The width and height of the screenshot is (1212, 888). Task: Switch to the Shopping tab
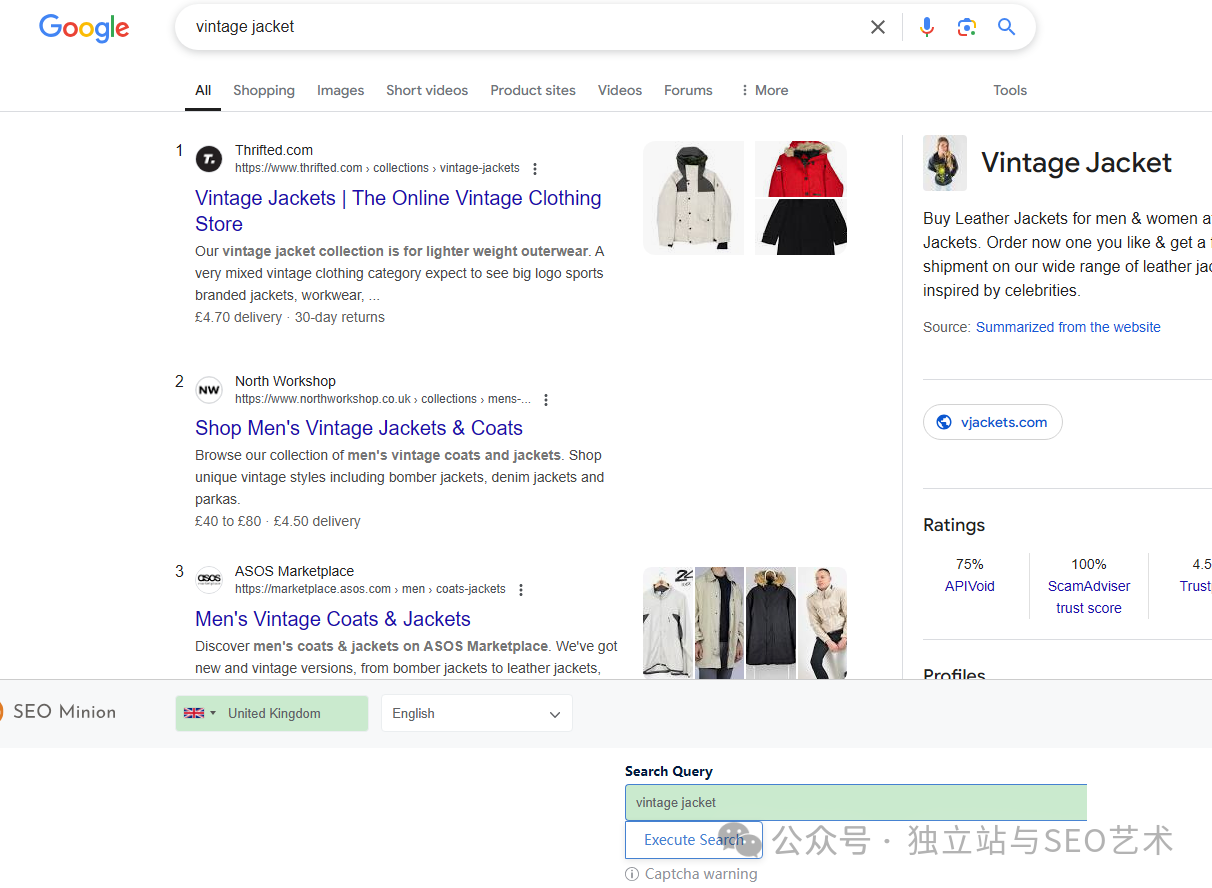click(x=264, y=90)
